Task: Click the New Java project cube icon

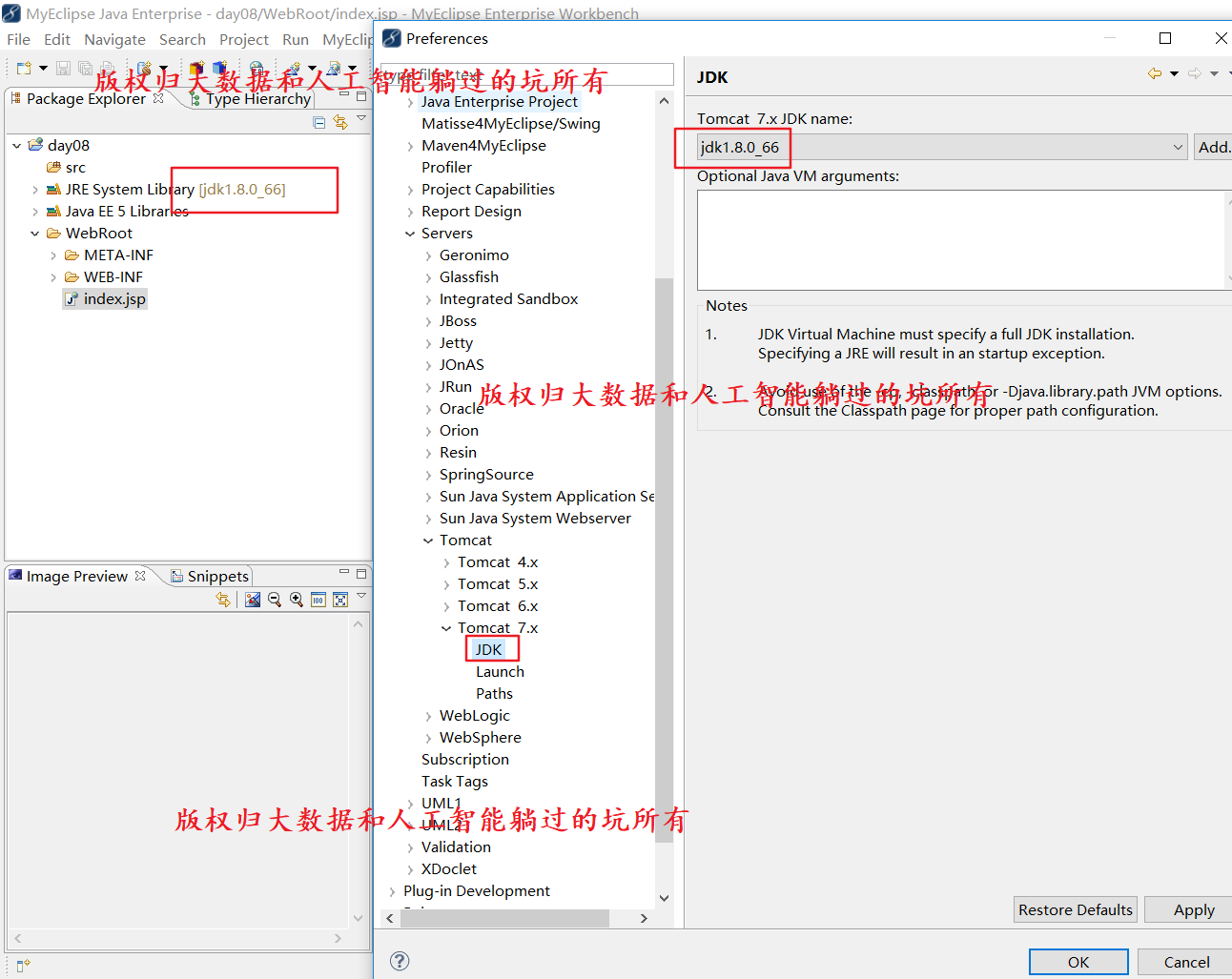Action: pos(196,69)
